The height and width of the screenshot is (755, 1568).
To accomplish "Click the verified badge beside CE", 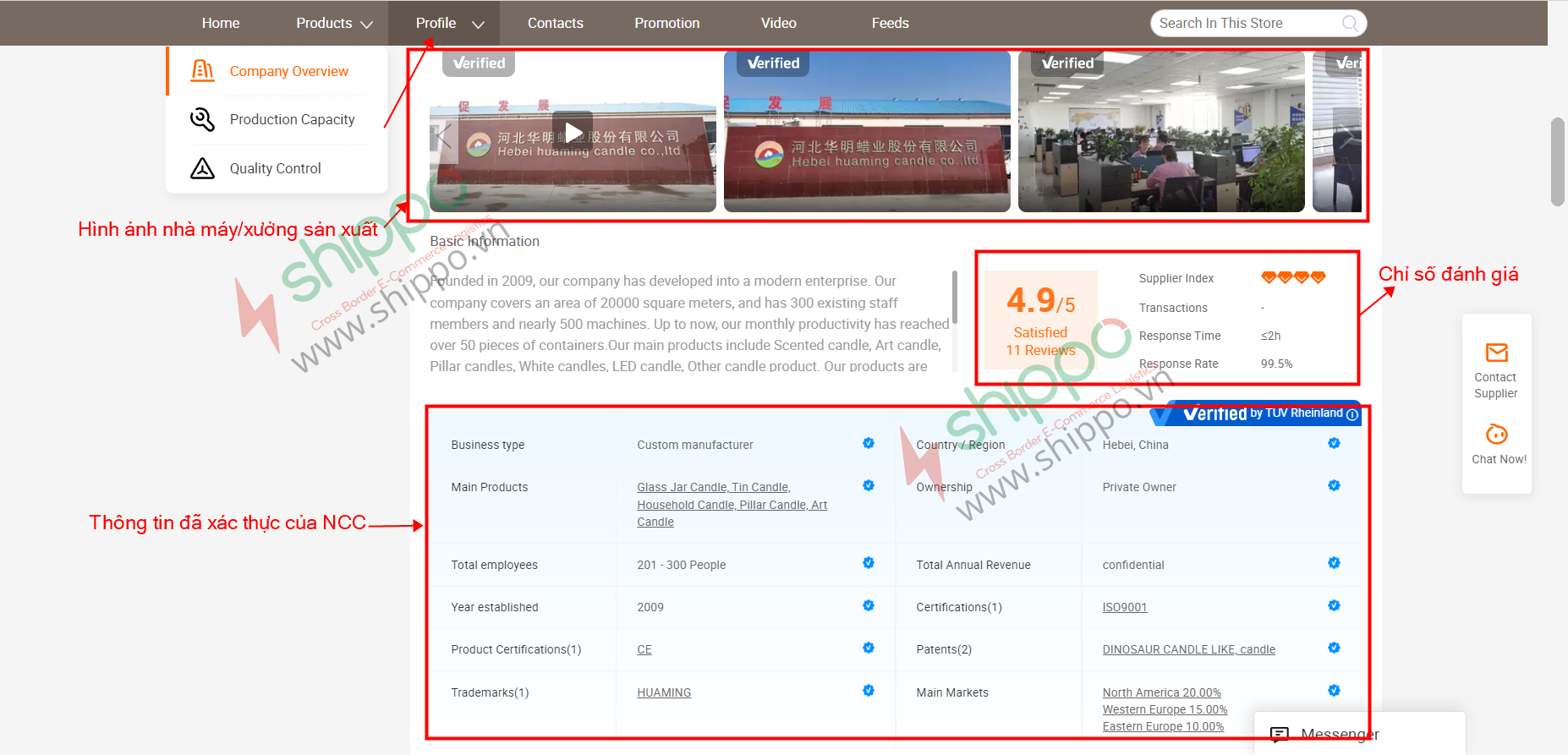I will pos(869,648).
